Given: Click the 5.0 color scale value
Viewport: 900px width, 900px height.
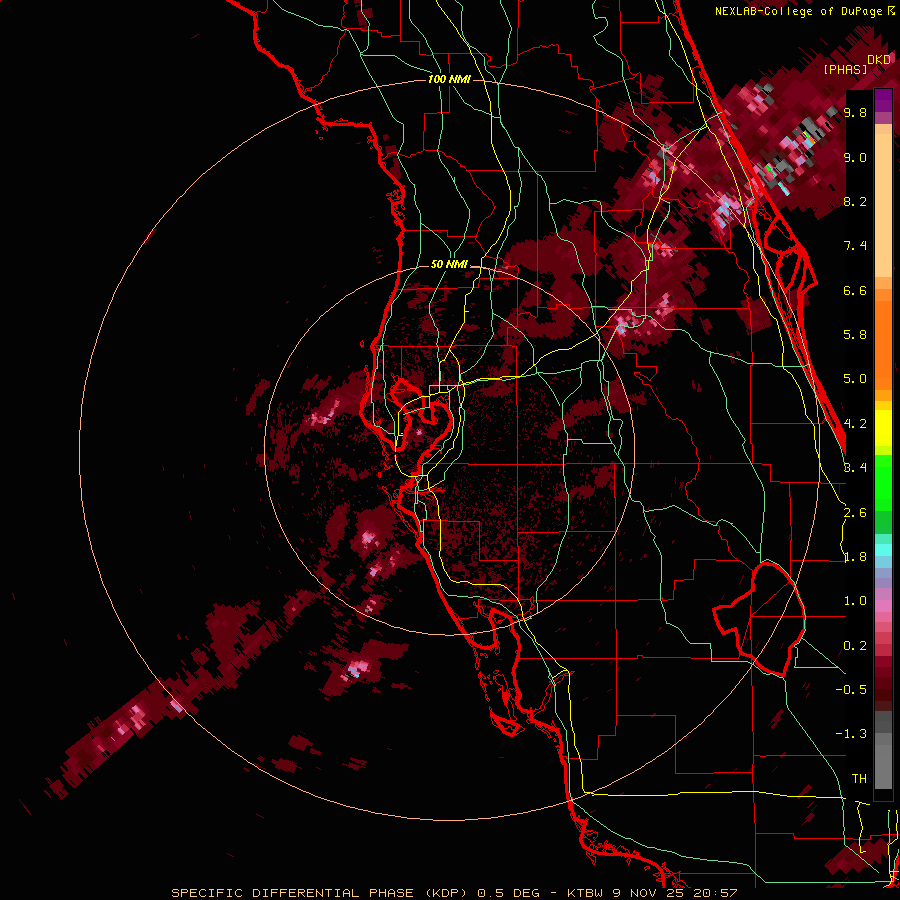Looking at the screenshot, I should tap(855, 379).
